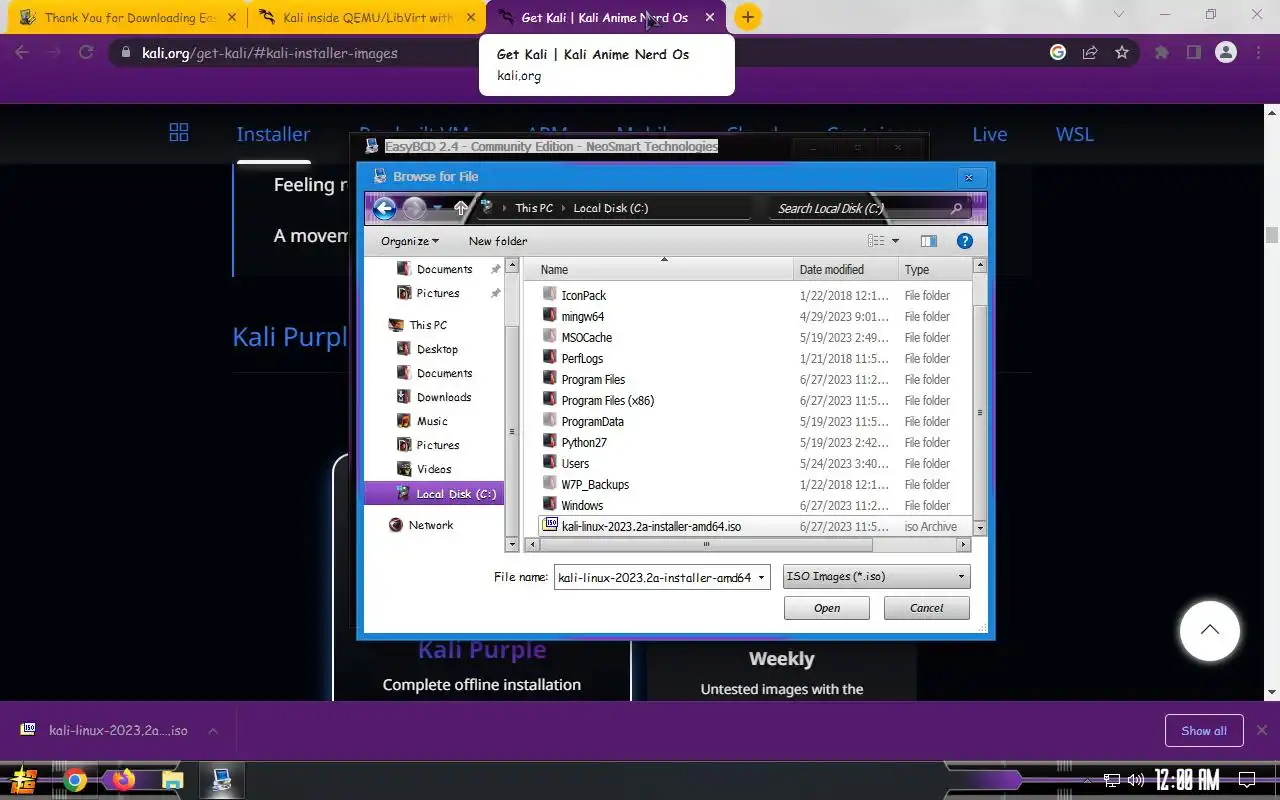
Task: Click the Cancel button
Action: point(927,608)
